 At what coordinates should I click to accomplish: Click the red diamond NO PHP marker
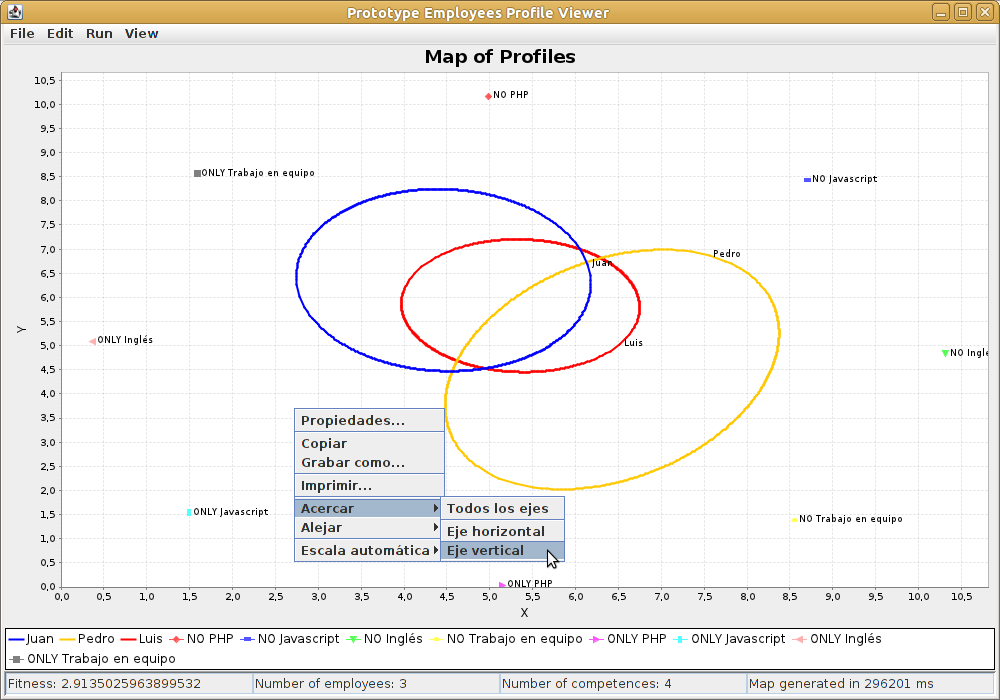coord(489,96)
